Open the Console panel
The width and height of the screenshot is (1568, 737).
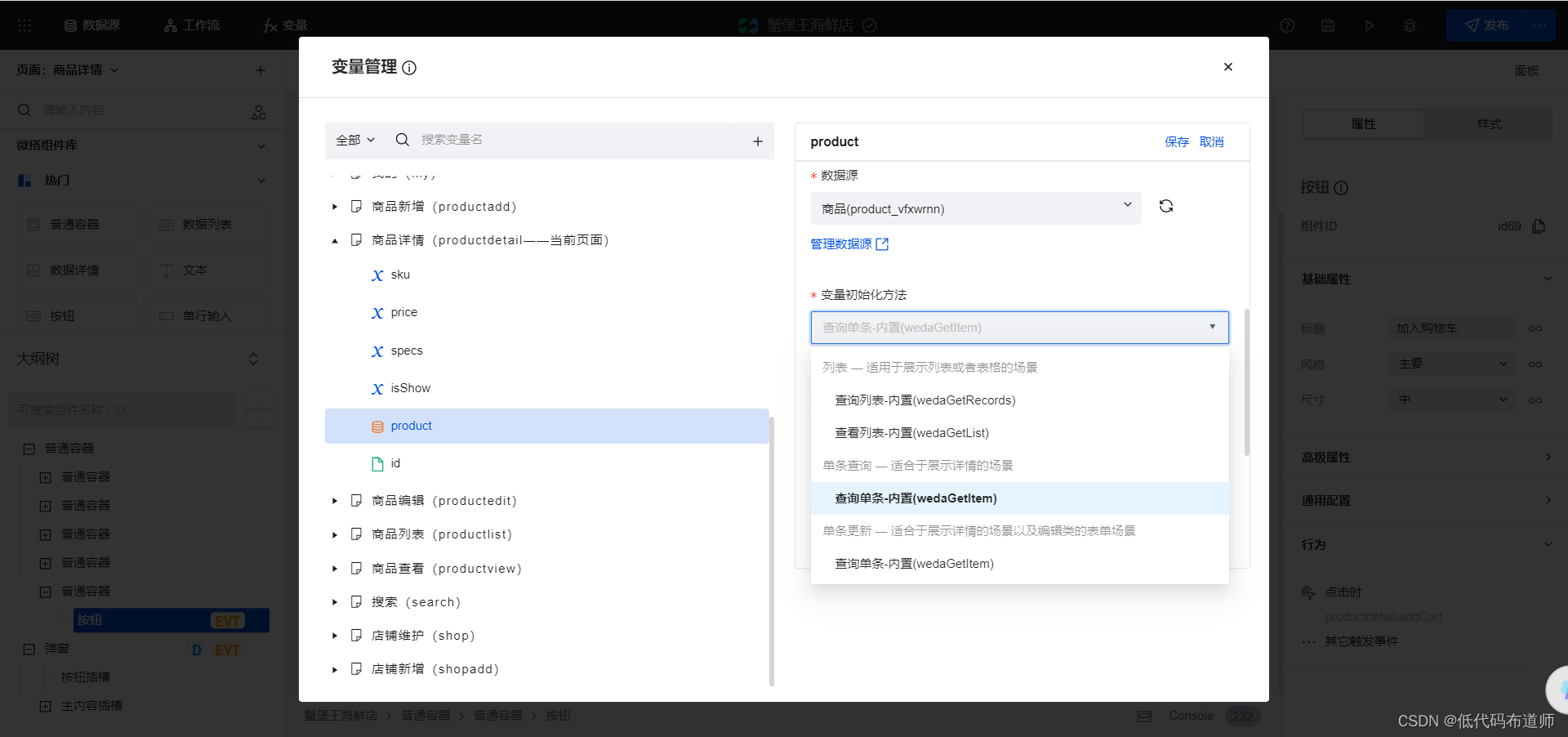[1191, 716]
